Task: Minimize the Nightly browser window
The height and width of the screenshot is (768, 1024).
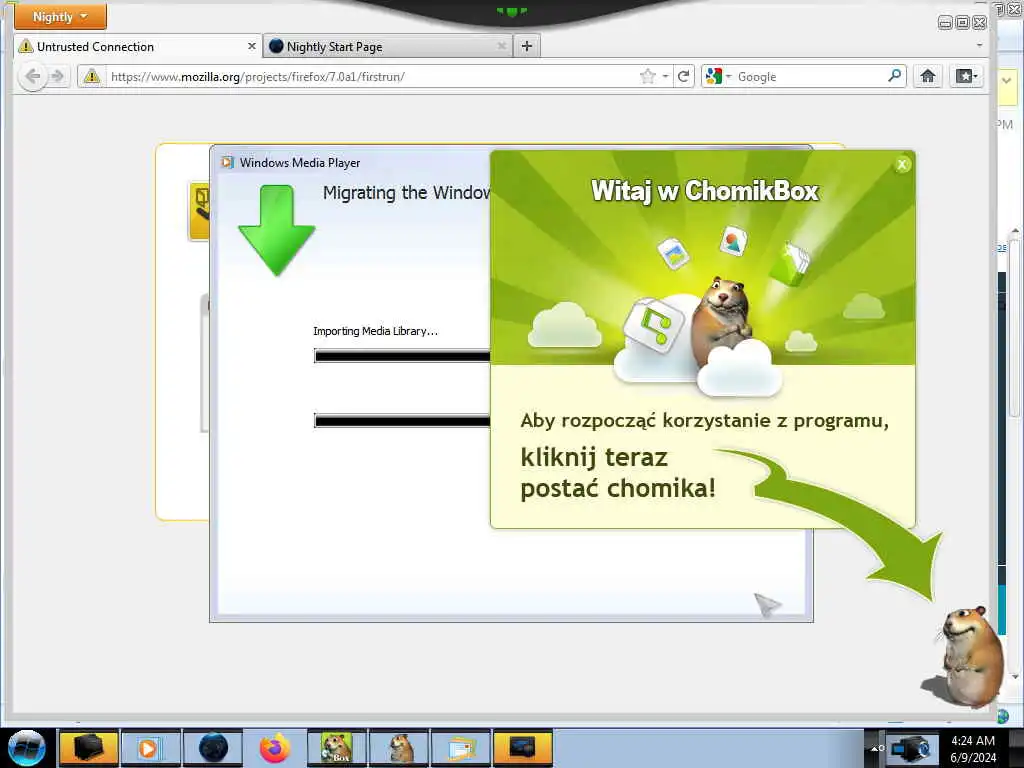Action: pos(945,23)
